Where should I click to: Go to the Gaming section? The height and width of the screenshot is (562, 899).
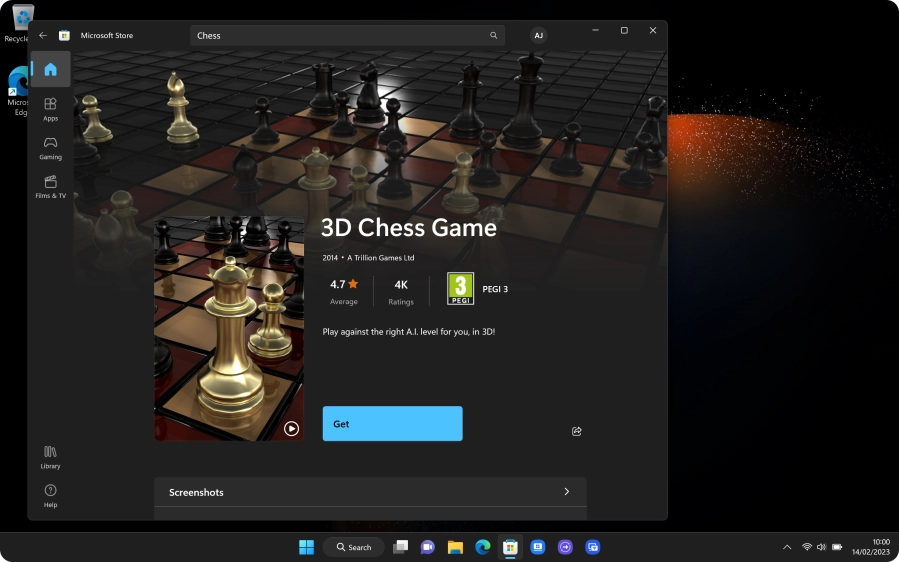coord(50,148)
